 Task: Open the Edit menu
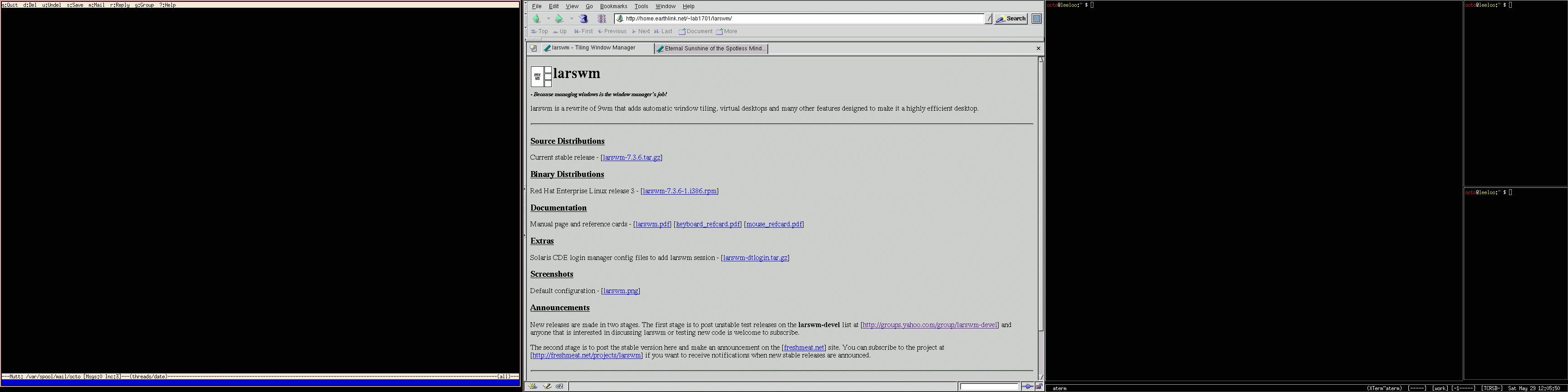click(554, 6)
